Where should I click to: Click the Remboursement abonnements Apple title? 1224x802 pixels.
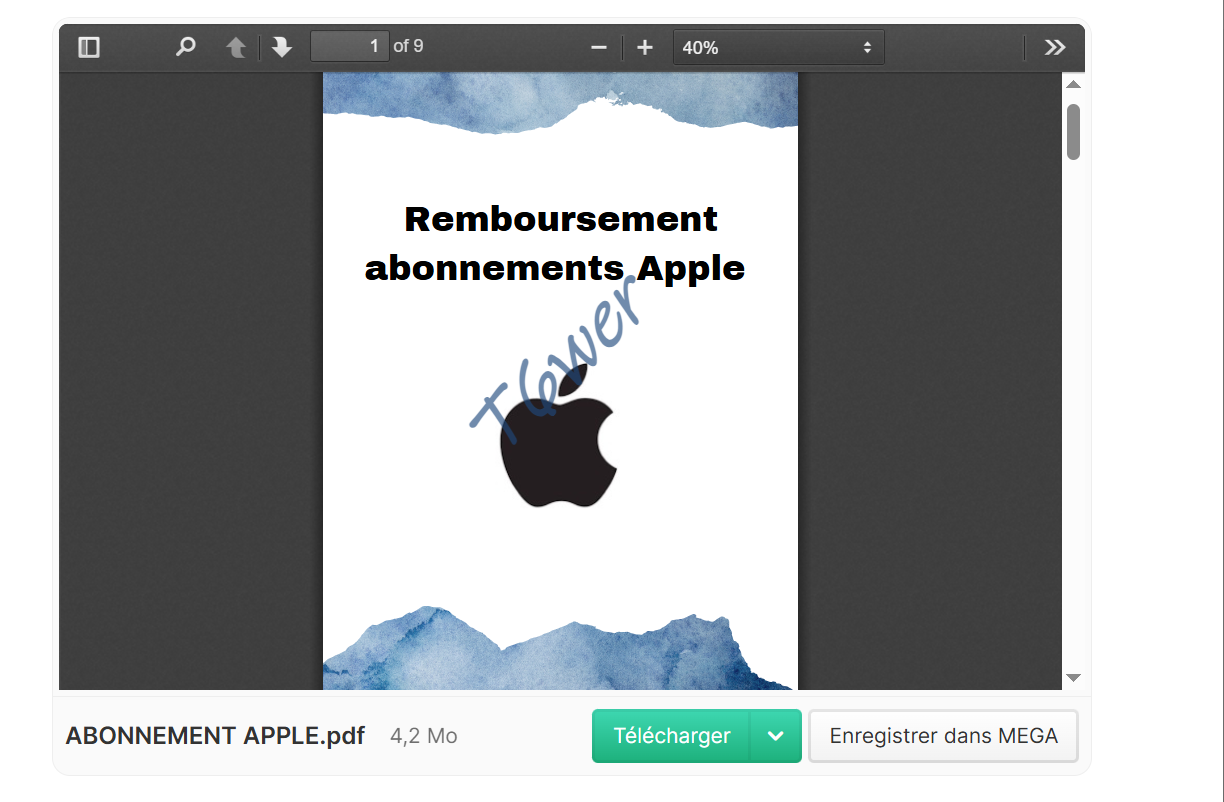[x=555, y=243]
